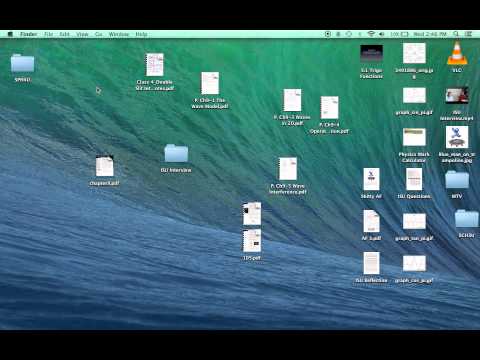The width and height of the screenshot is (480, 360).
Task: Open the Help menu
Action: coord(141,34)
